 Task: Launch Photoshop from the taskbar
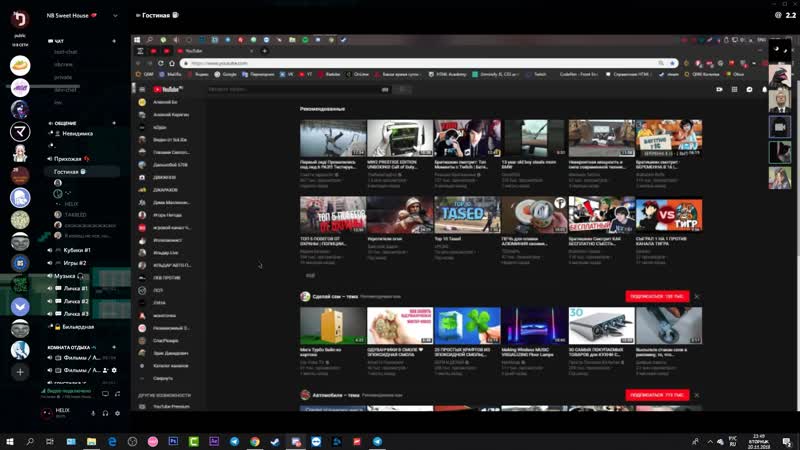(173, 441)
